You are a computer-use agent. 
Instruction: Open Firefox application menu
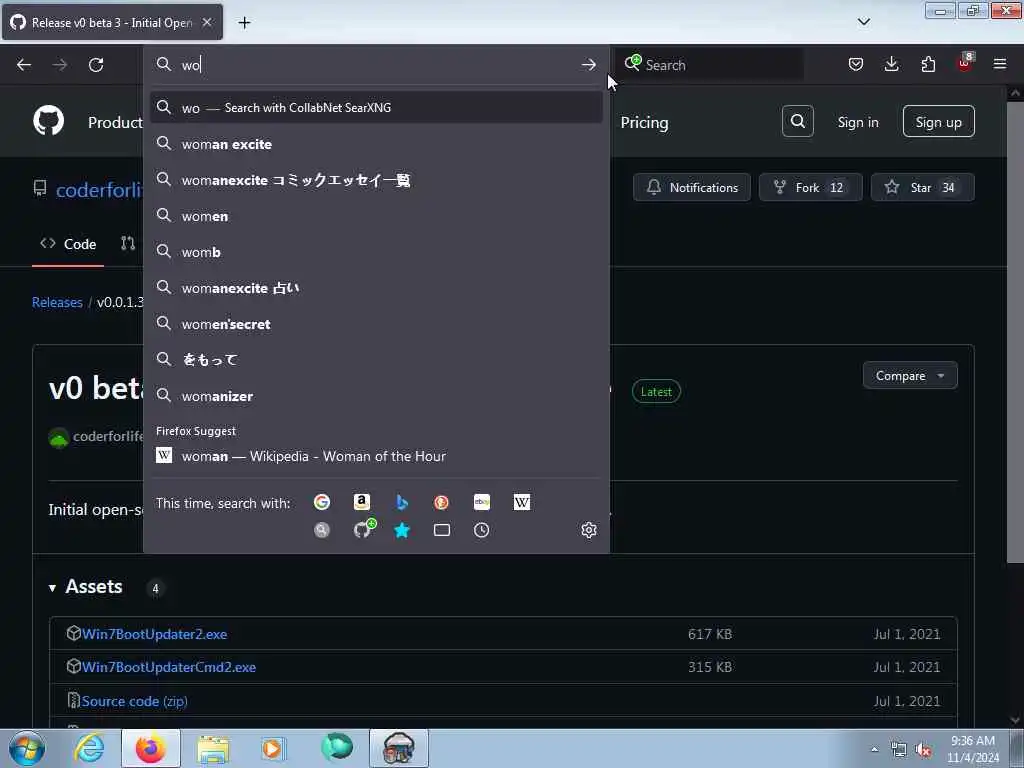1000,64
